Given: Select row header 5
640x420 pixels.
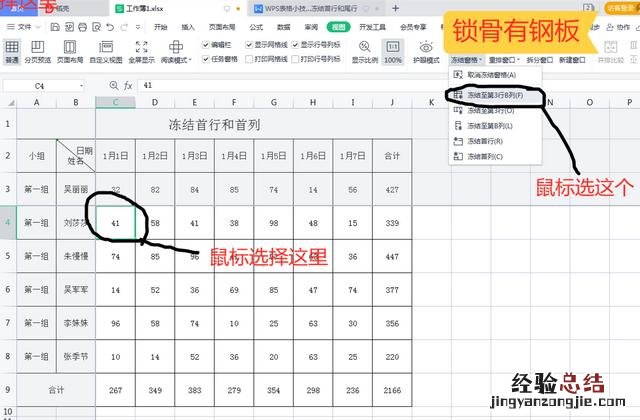Looking at the screenshot, I should tap(8, 256).
